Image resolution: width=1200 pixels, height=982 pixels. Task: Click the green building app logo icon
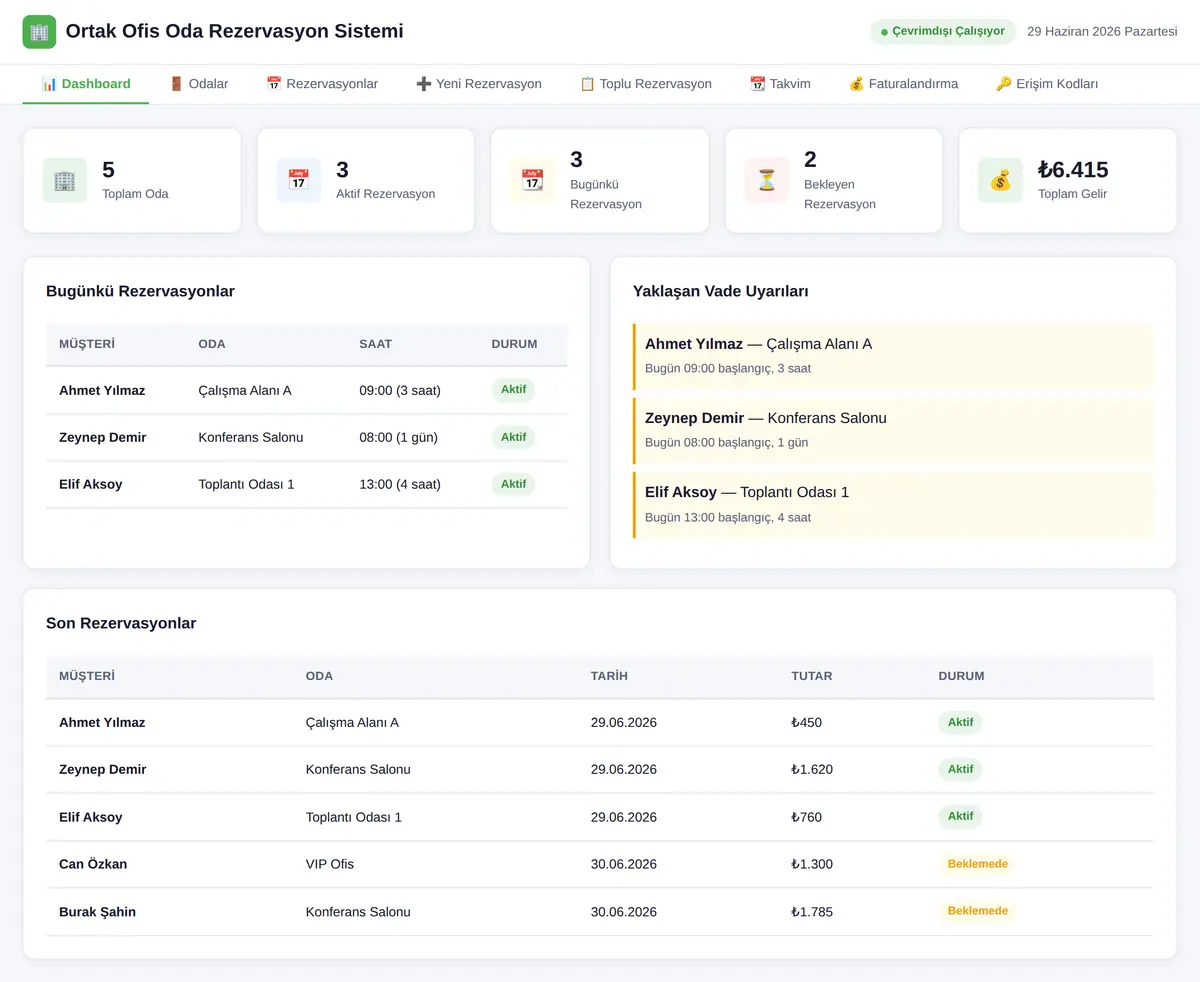tap(39, 32)
